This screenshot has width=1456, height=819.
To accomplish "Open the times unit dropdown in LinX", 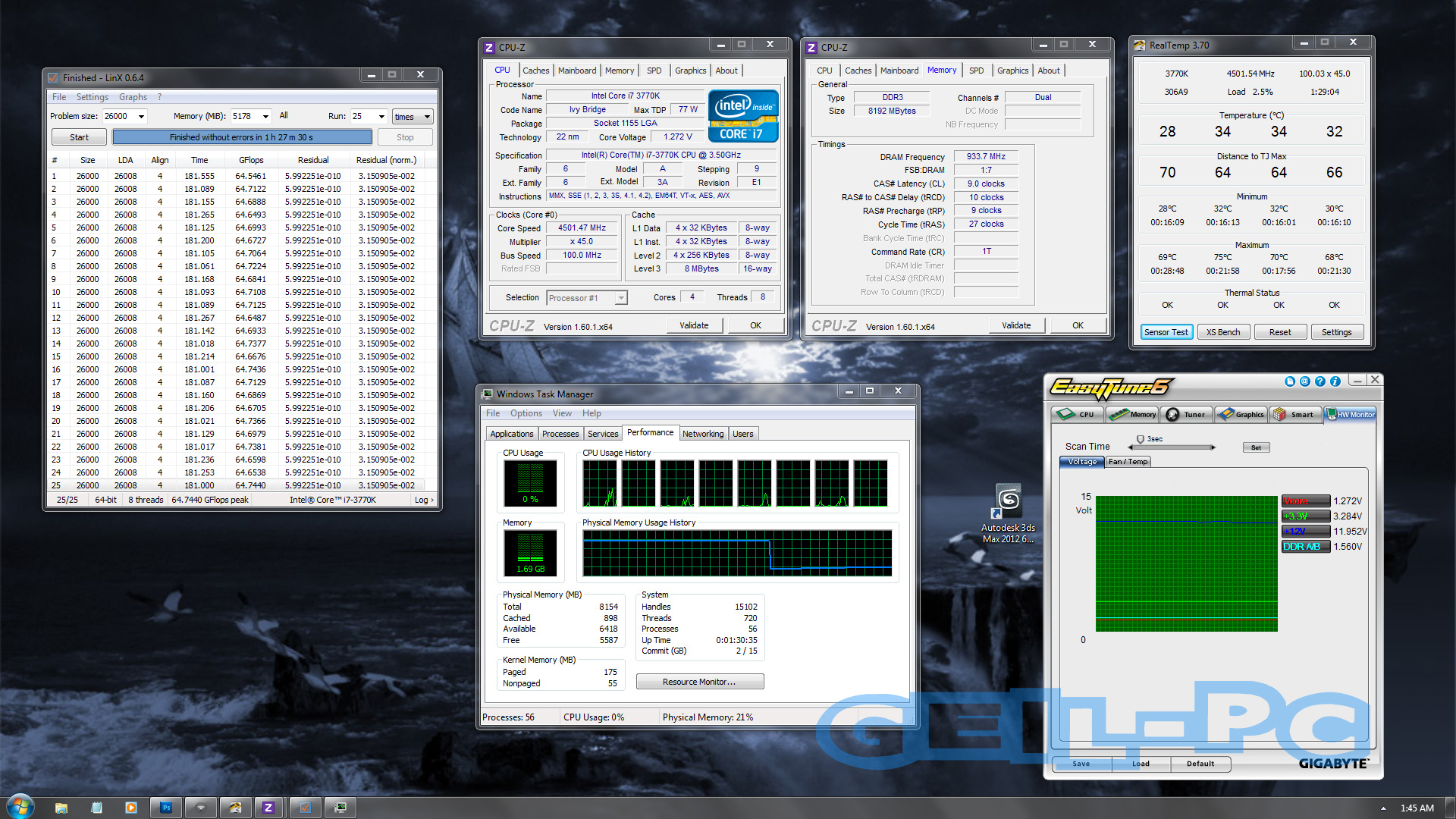I will (x=427, y=117).
